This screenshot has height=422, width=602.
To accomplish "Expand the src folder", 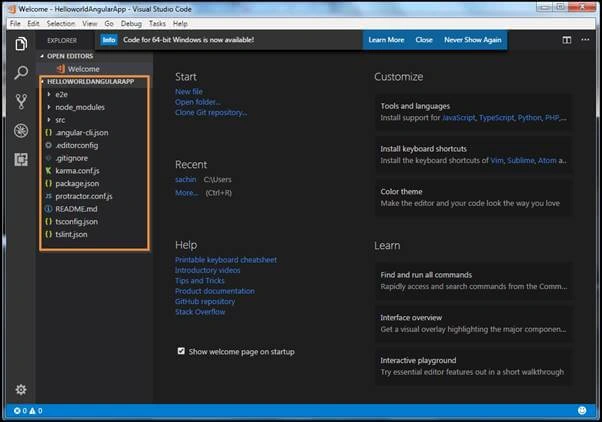I will click(x=49, y=120).
